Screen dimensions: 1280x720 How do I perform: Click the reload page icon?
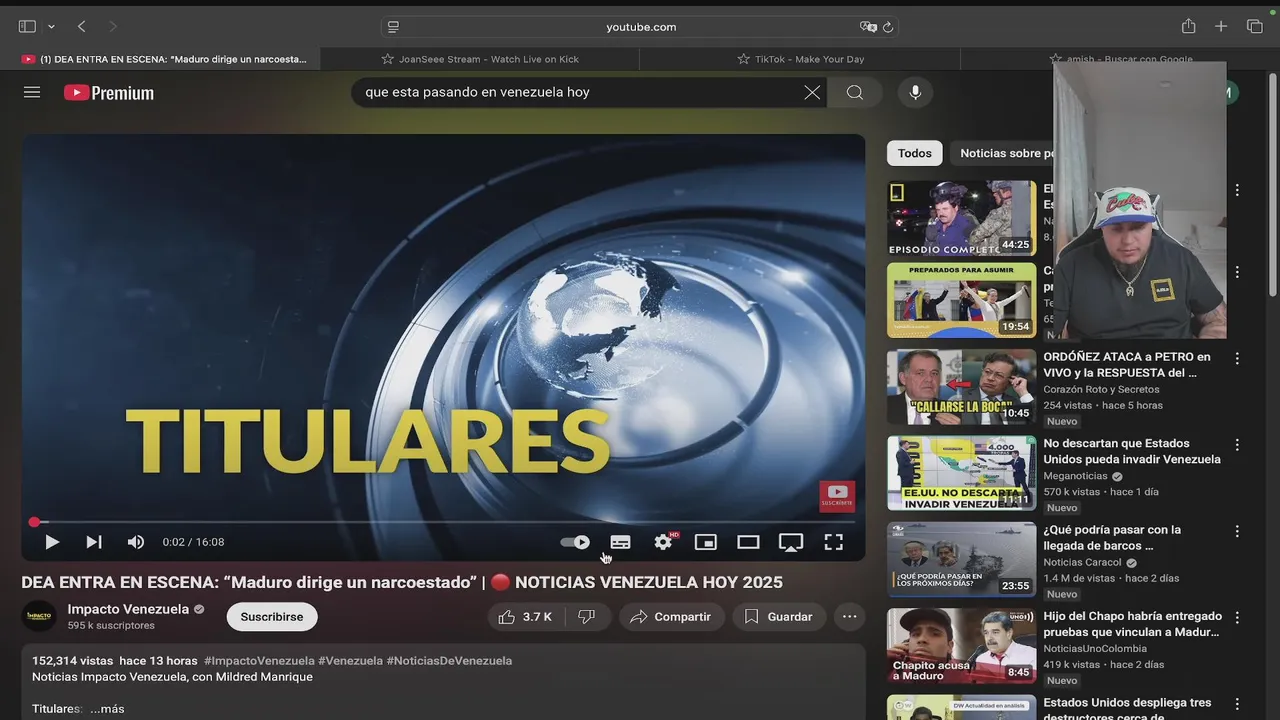coord(887,27)
